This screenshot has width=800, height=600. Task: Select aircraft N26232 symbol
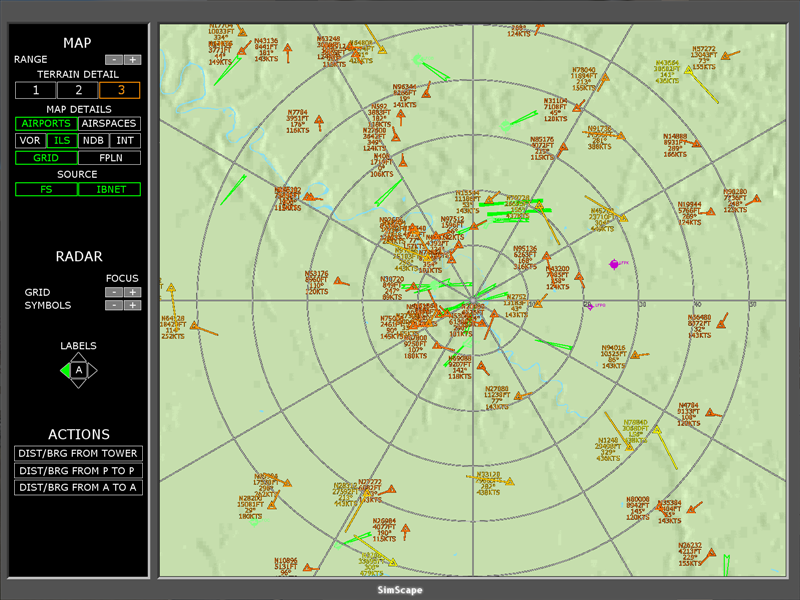coord(712,553)
